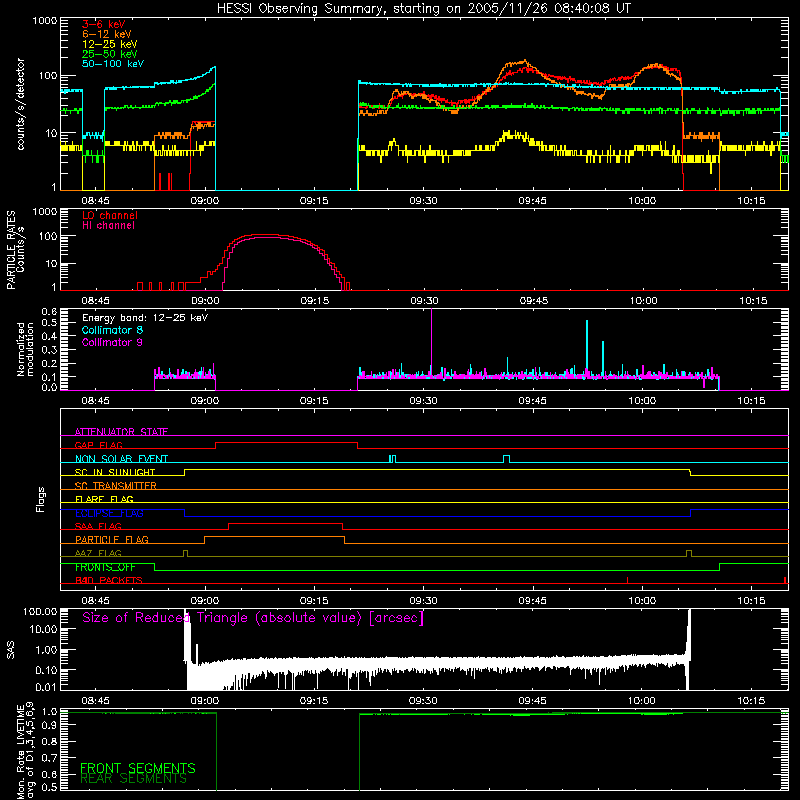This screenshot has width=800, height=800.
Task: Click the vertical Flags axis title
Action: point(40,499)
